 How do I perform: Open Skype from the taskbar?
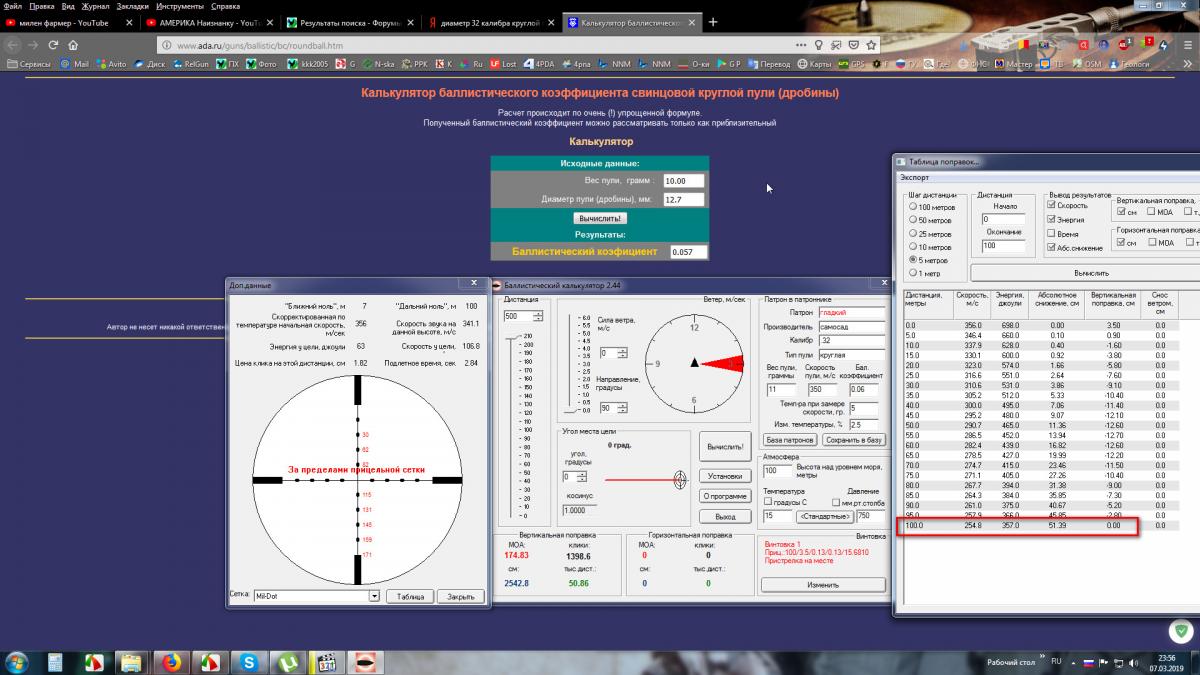click(x=248, y=662)
